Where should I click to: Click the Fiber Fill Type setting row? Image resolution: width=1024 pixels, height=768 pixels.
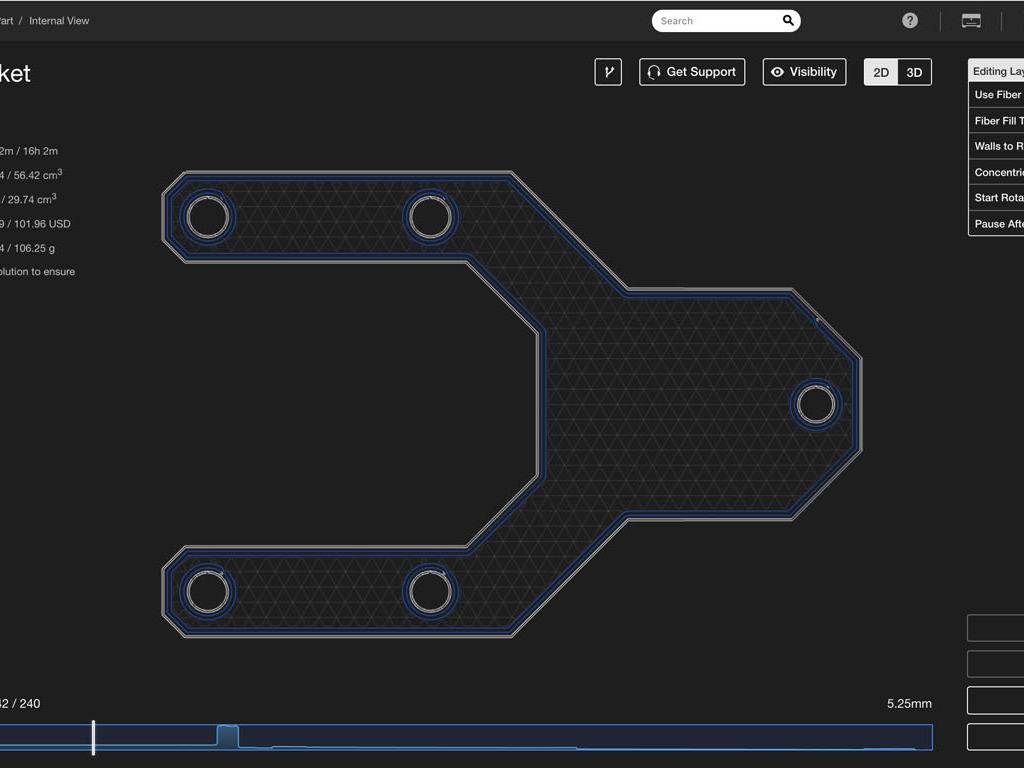coord(996,120)
